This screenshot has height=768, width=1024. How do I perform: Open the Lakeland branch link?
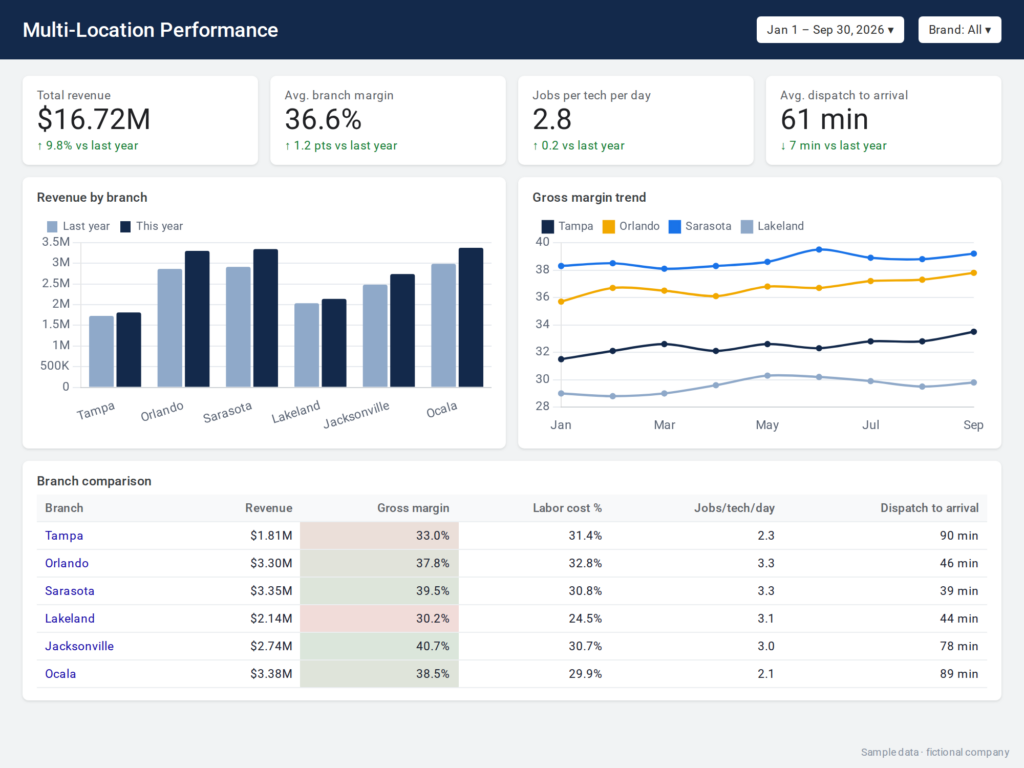[69, 618]
